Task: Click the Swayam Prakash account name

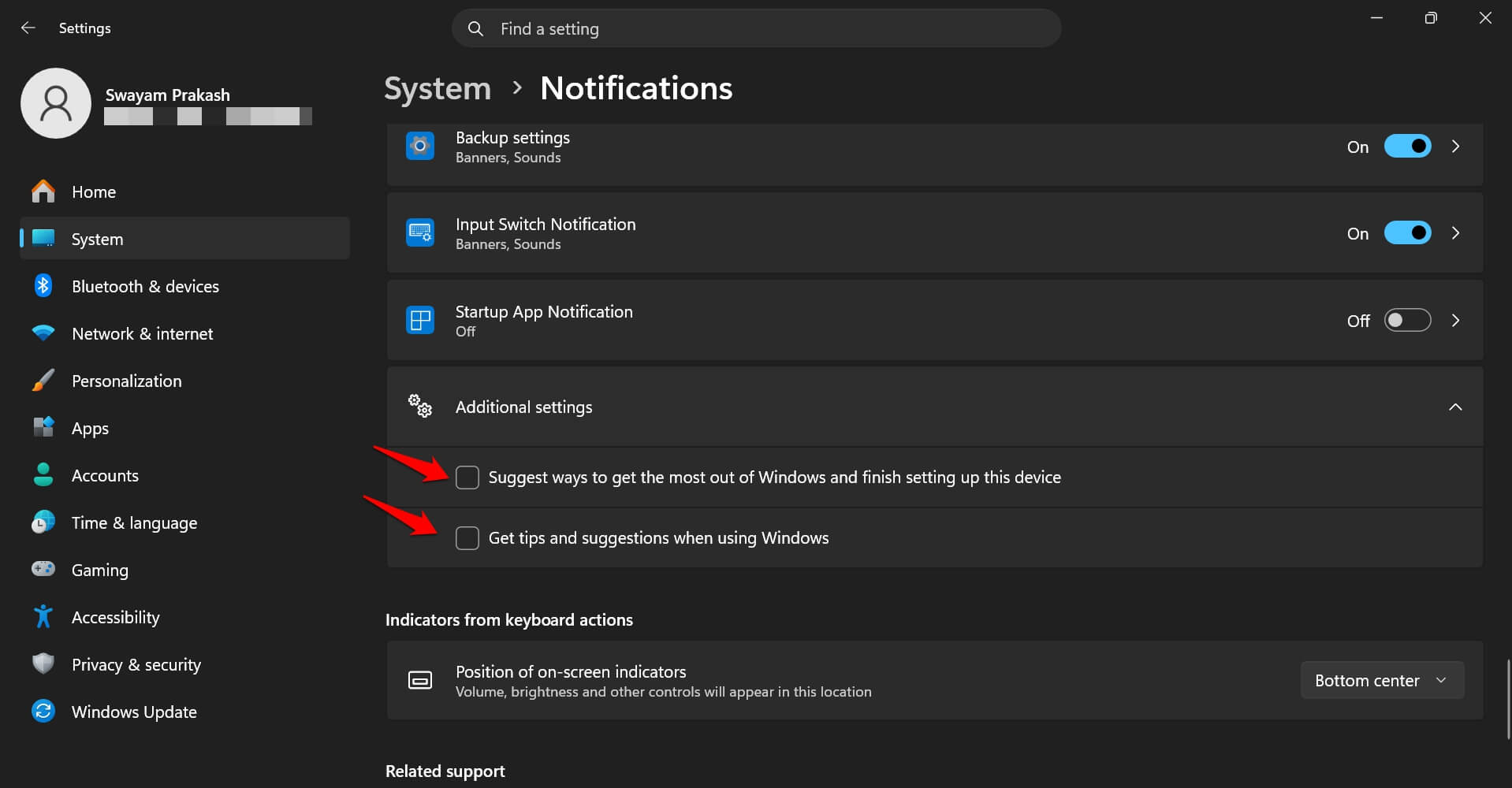Action: click(168, 95)
